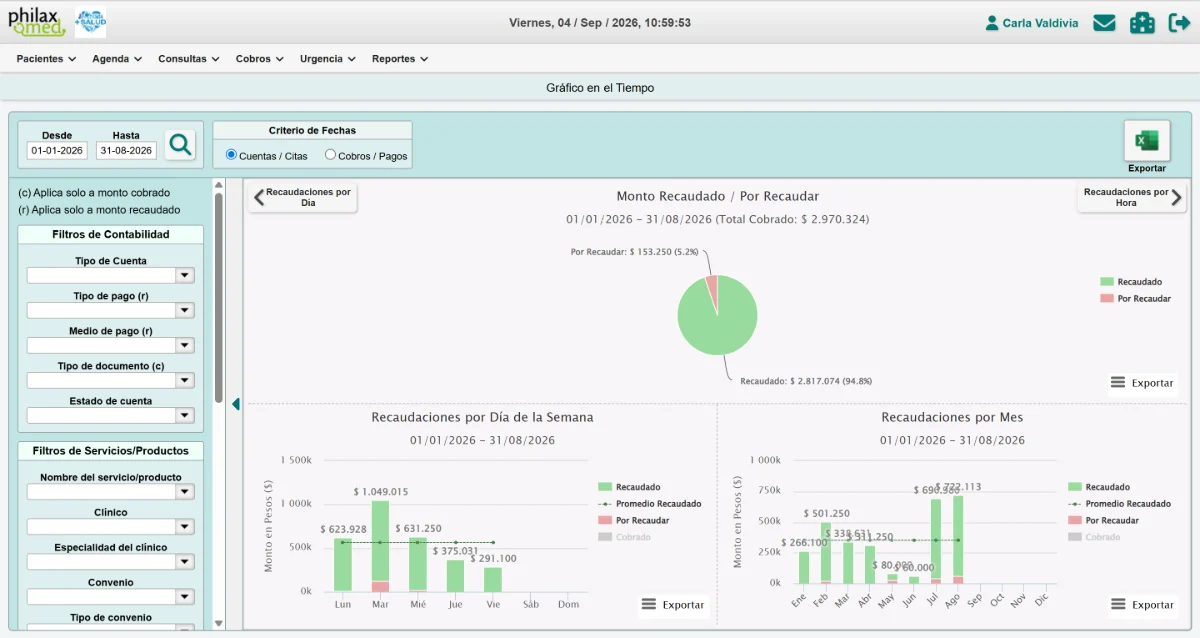This screenshot has height=638, width=1200.
Task: Click the PhilaxMed logo
Action: (37, 23)
